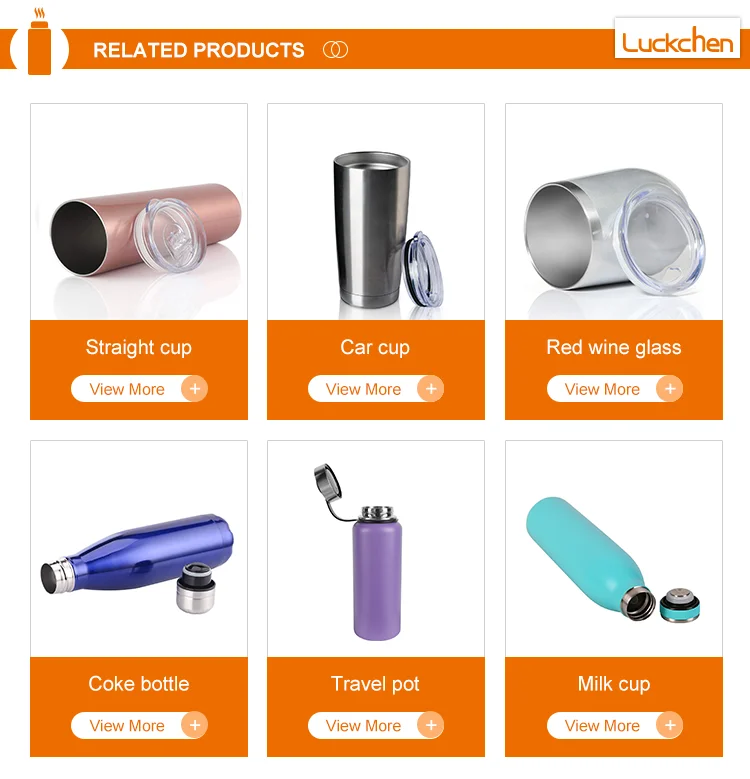
Task: Click the plus icon under Milk cup
Action: tap(670, 725)
